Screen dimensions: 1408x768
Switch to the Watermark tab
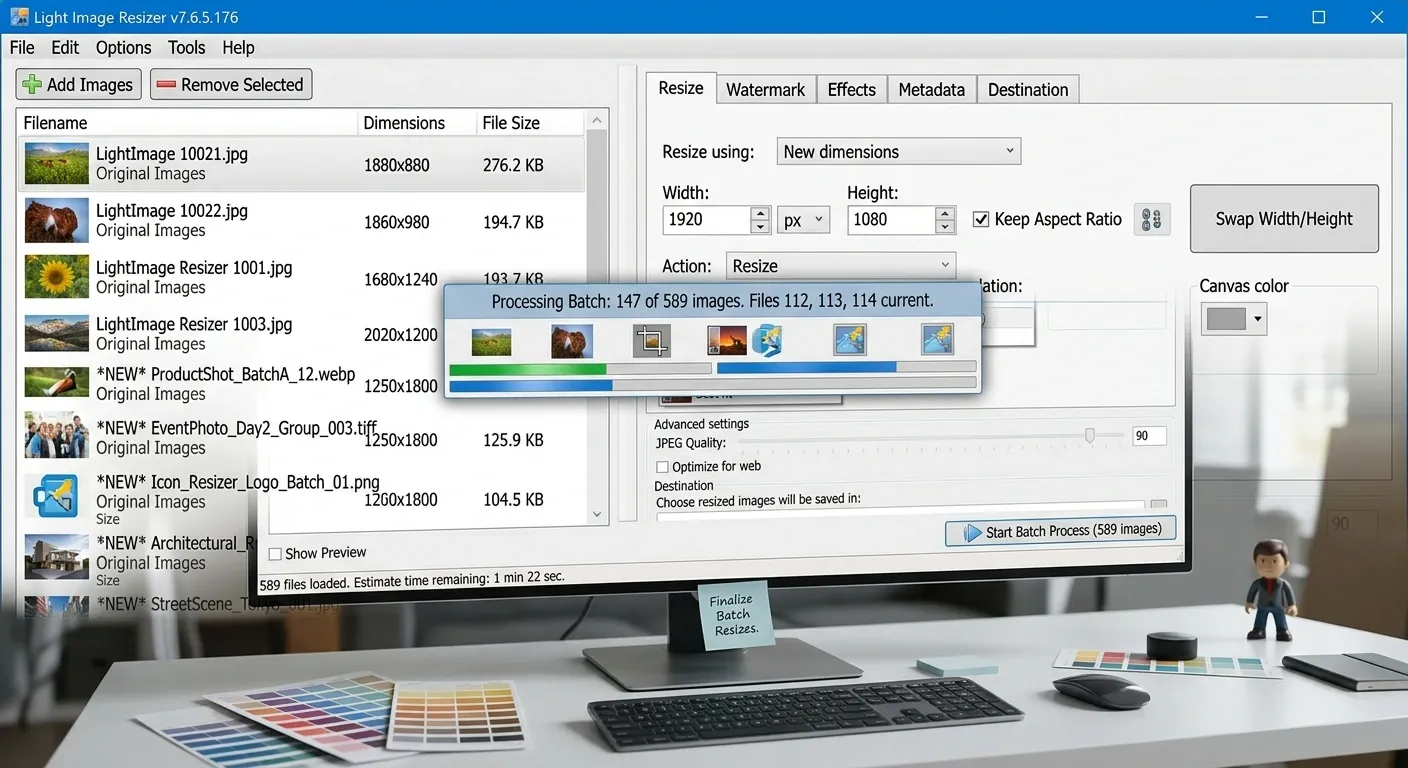point(765,90)
